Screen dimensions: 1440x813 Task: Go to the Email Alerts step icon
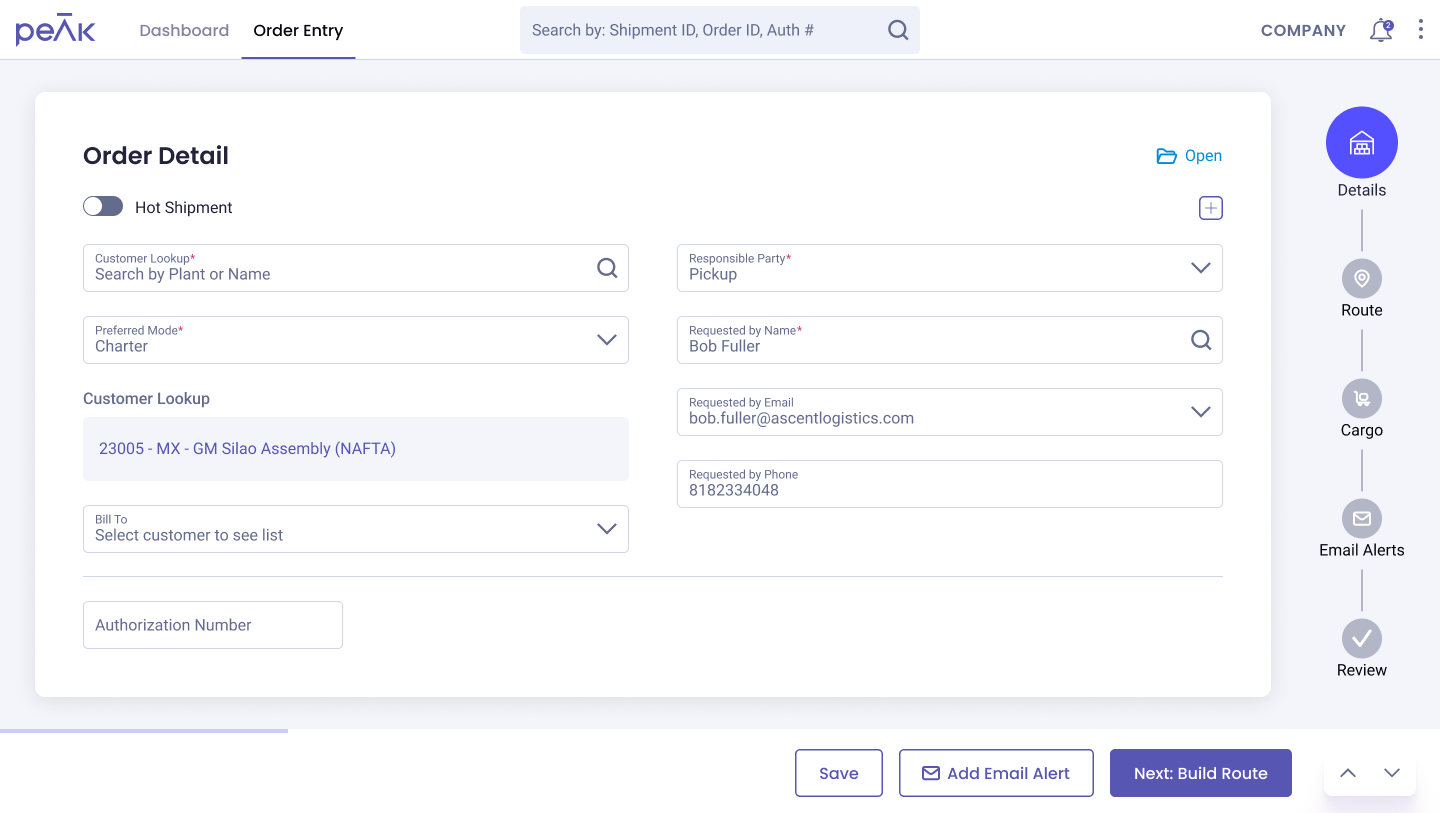point(1362,518)
